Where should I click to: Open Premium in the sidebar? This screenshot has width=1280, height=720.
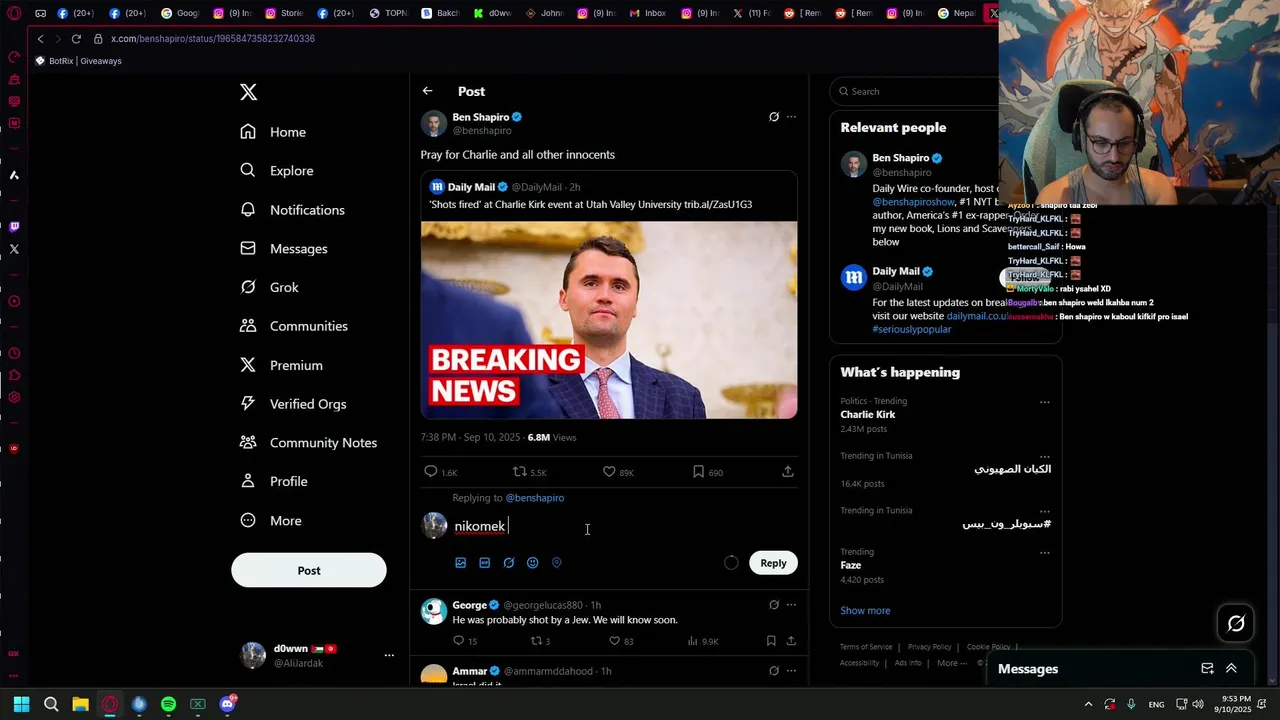pos(281,365)
